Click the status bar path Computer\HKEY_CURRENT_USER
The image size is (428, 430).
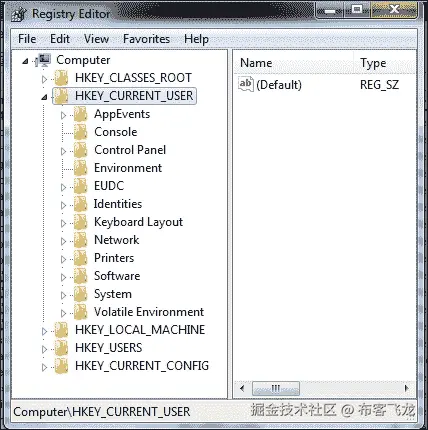pyautogui.click(x=102, y=412)
